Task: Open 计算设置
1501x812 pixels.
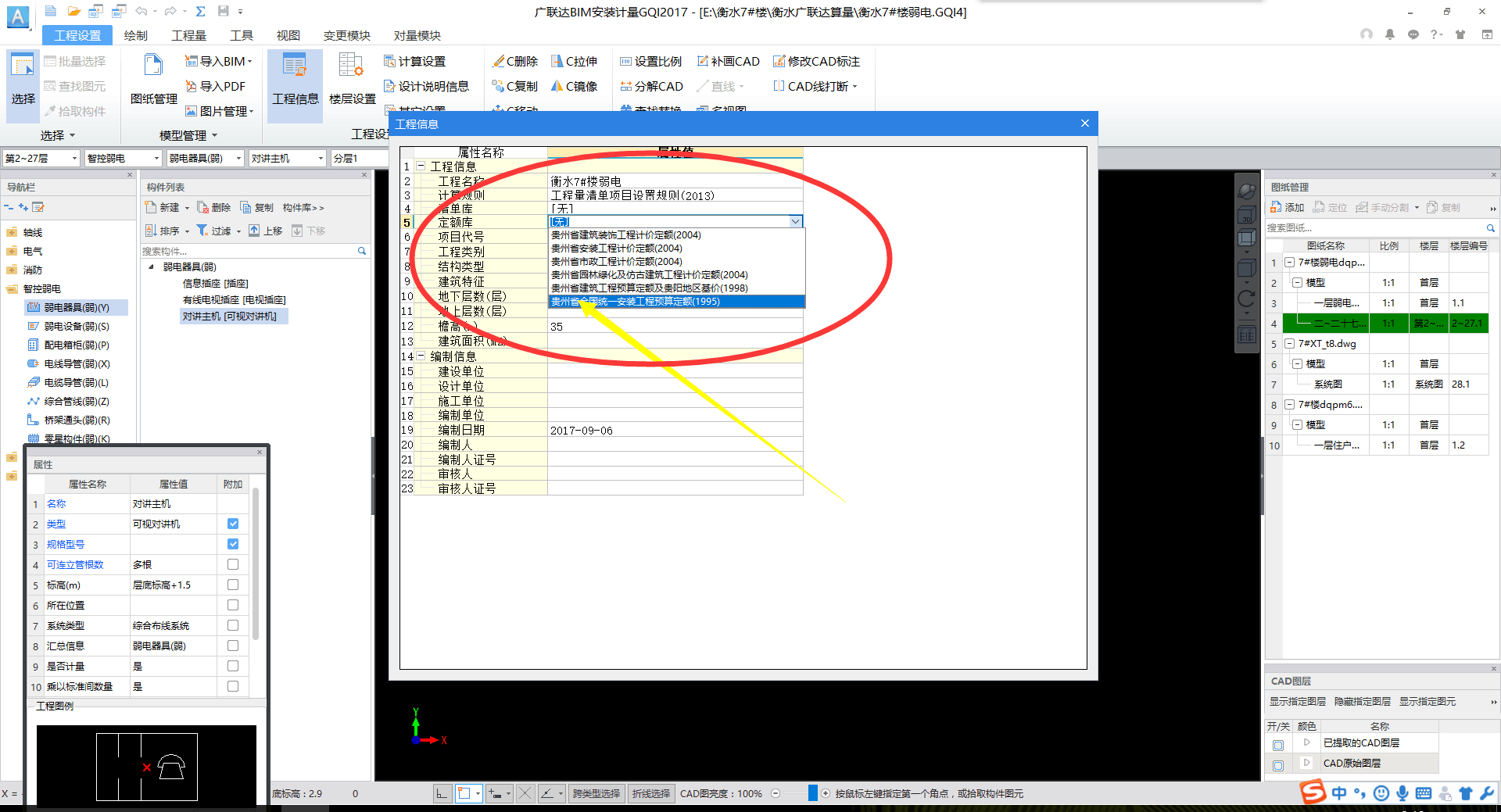Action: [415, 61]
